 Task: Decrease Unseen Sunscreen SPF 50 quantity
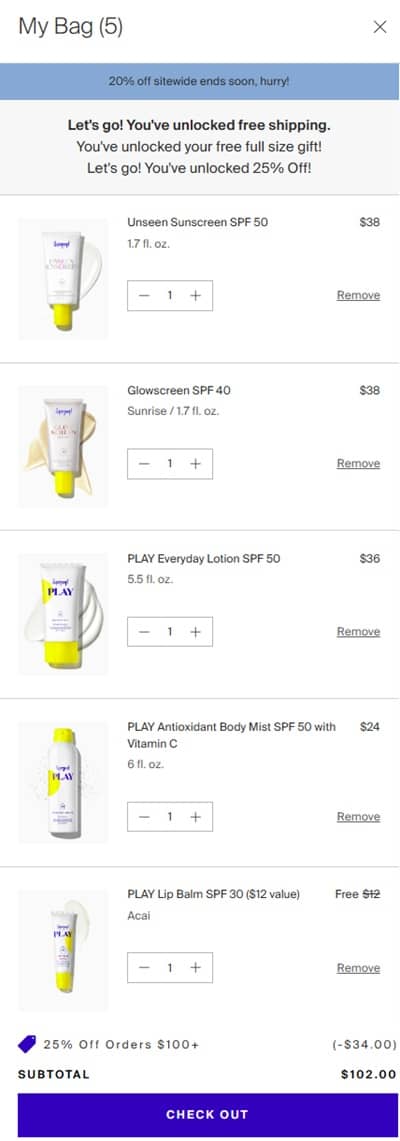pos(144,295)
